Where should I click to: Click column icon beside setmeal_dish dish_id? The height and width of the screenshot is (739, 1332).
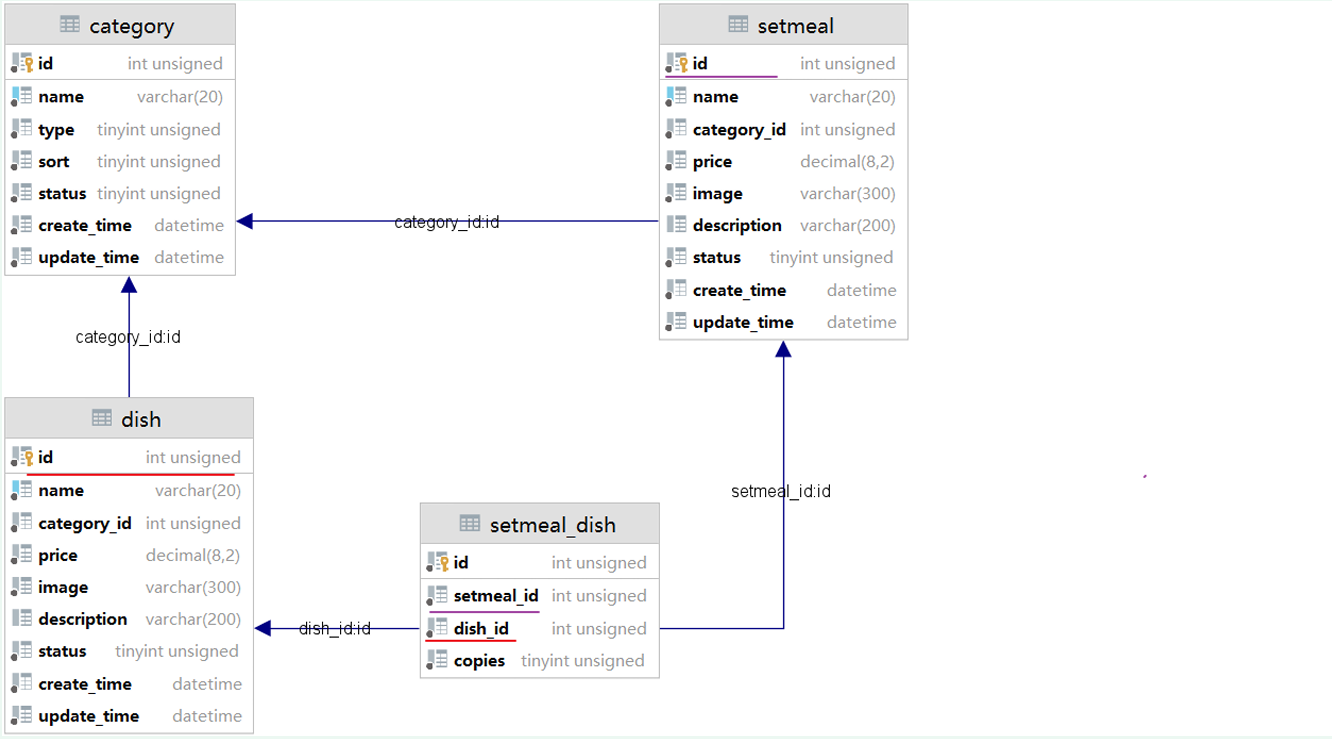[x=437, y=628]
